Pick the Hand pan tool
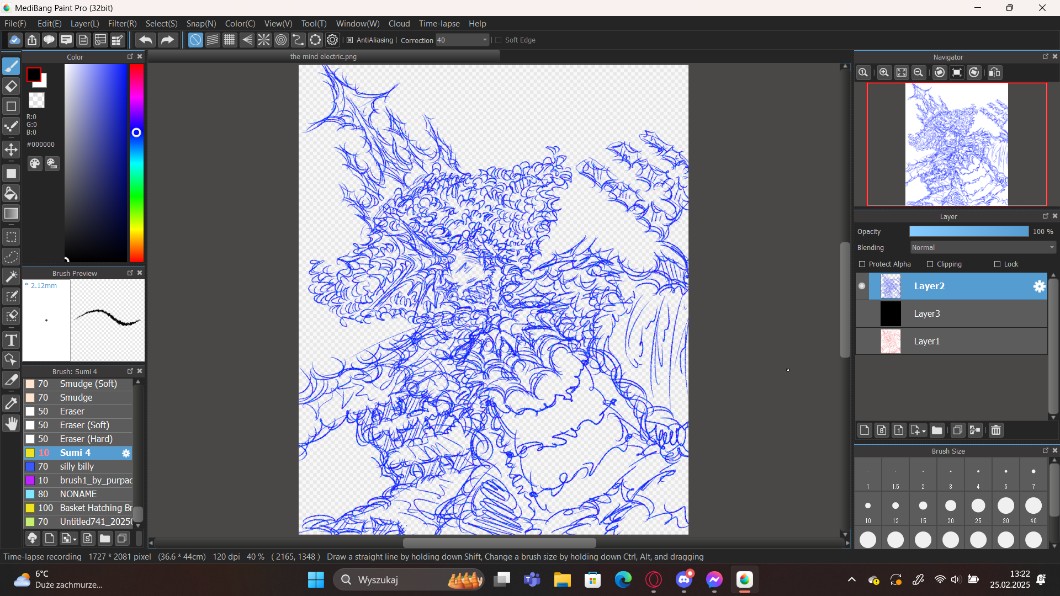The width and height of the screenshot is (1060, 596). [x=11, y=424]
